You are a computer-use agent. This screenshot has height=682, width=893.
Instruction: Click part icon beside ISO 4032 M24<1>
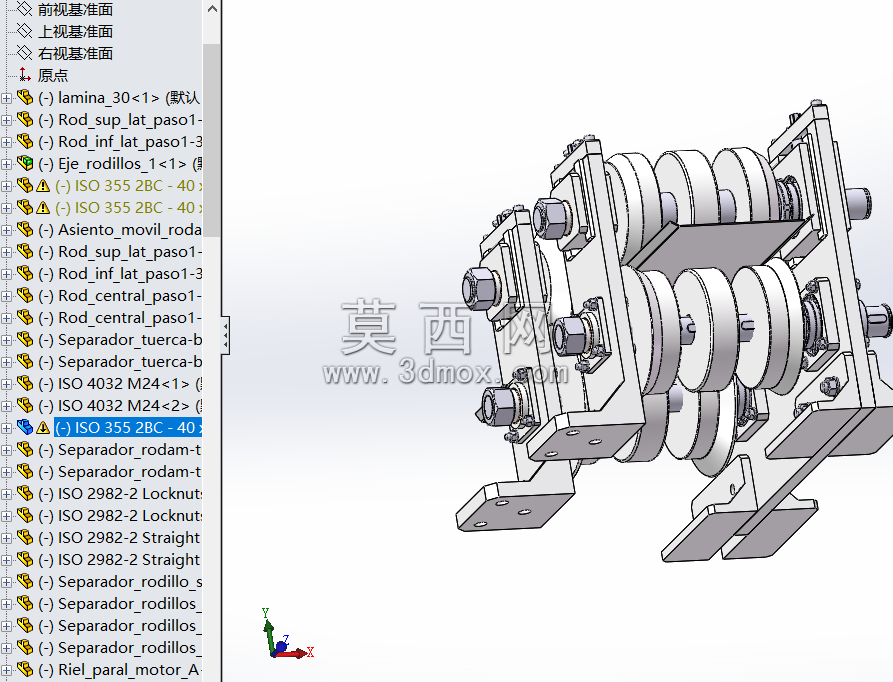24,383
